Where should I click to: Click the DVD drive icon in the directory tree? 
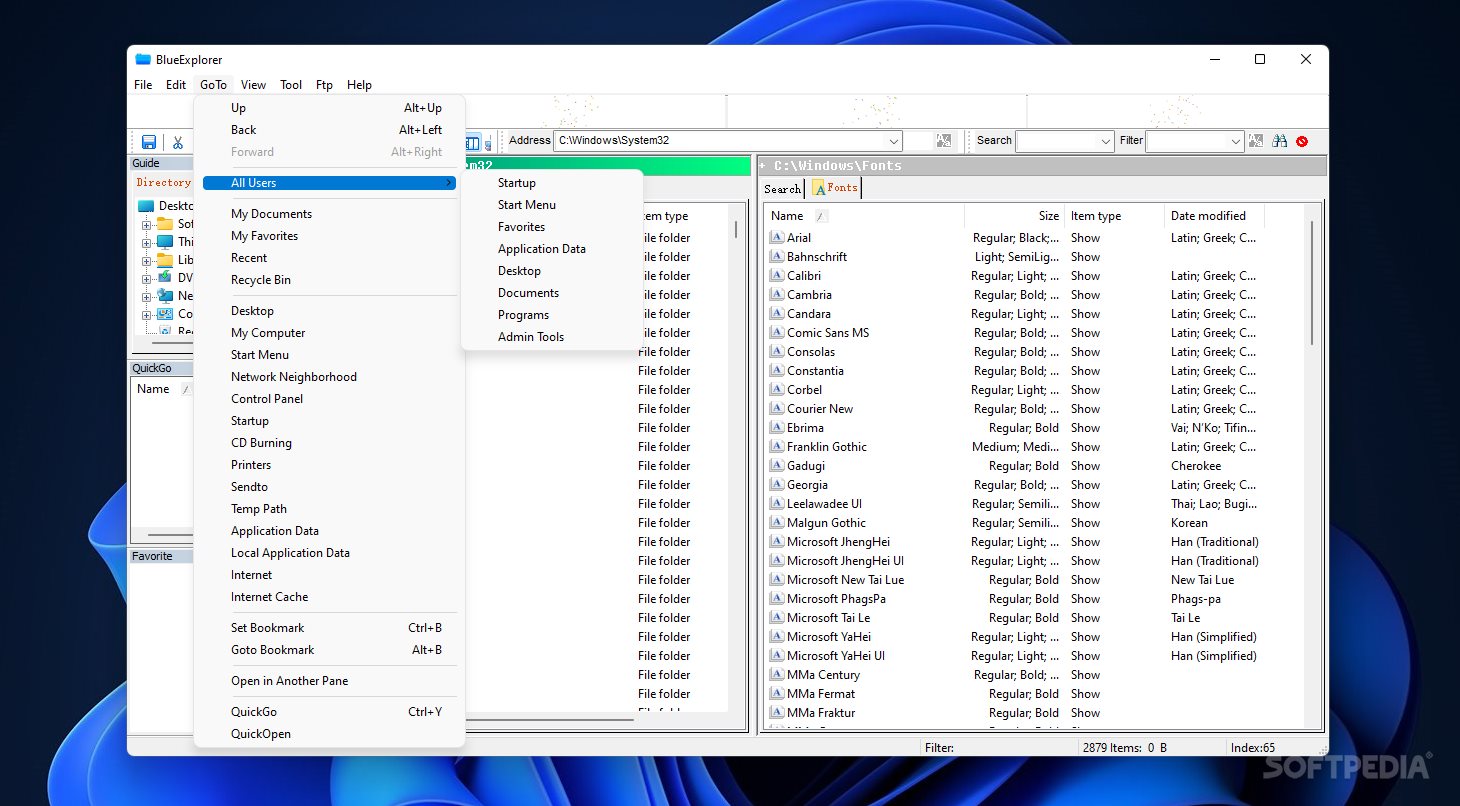coord(165,278)
